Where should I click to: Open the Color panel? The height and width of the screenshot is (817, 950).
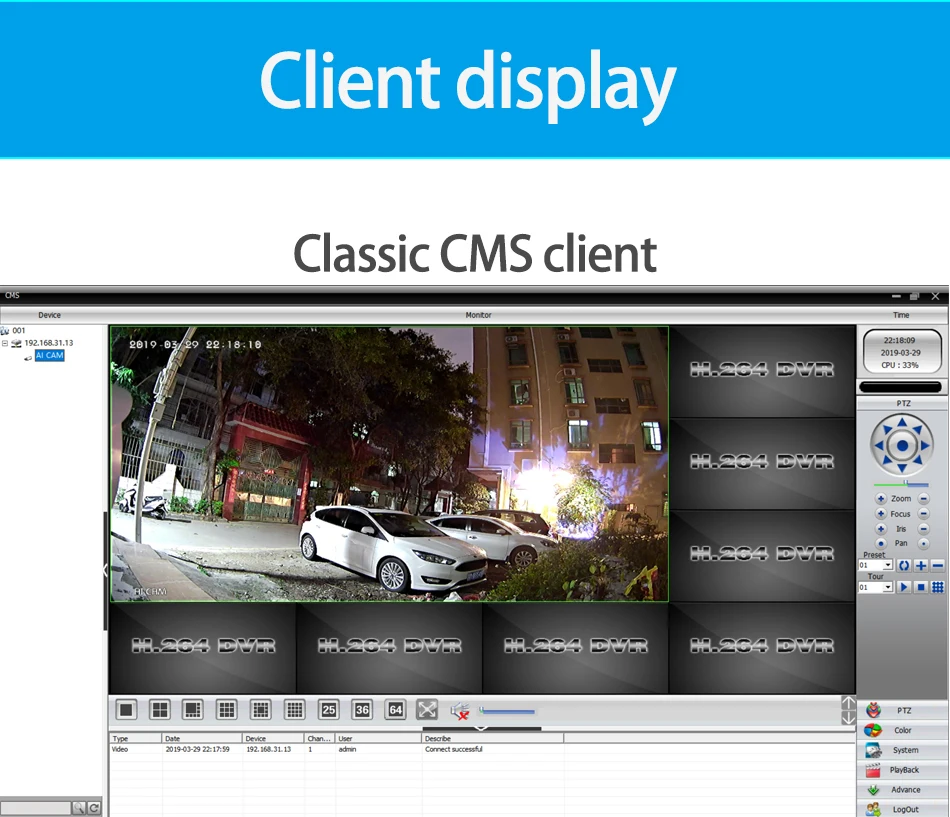click(903, 730)
